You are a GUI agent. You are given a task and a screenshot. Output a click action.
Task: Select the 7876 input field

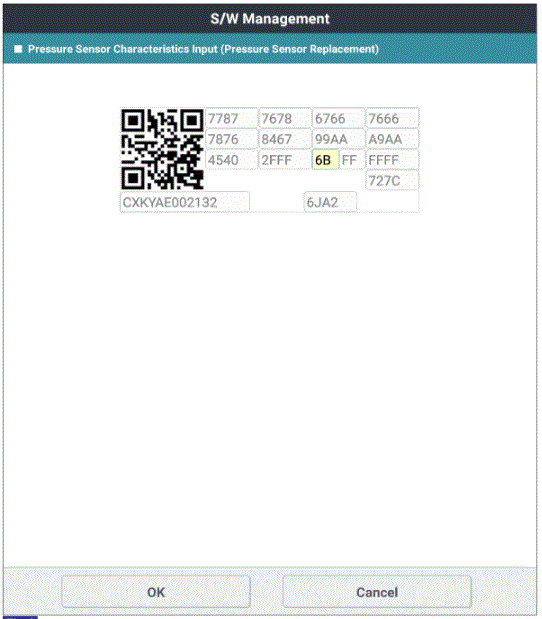coord(231,139)
